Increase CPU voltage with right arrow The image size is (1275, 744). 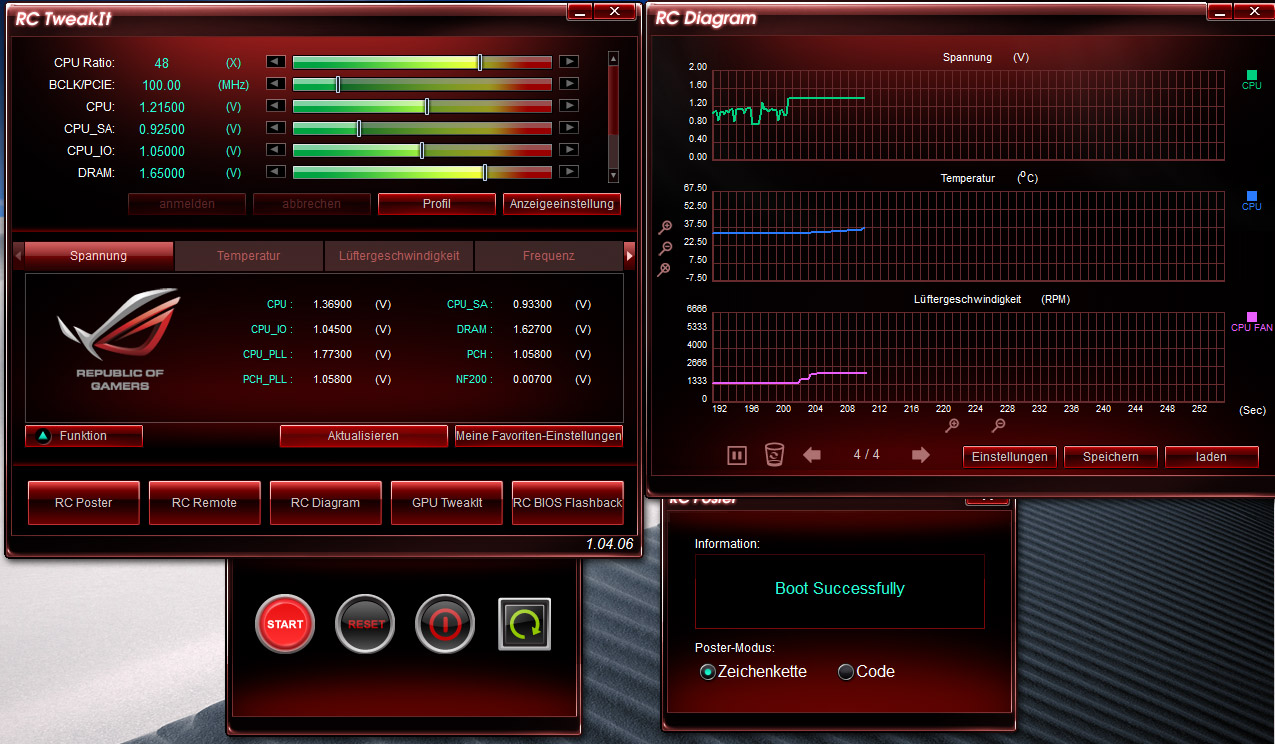point(568,106)
